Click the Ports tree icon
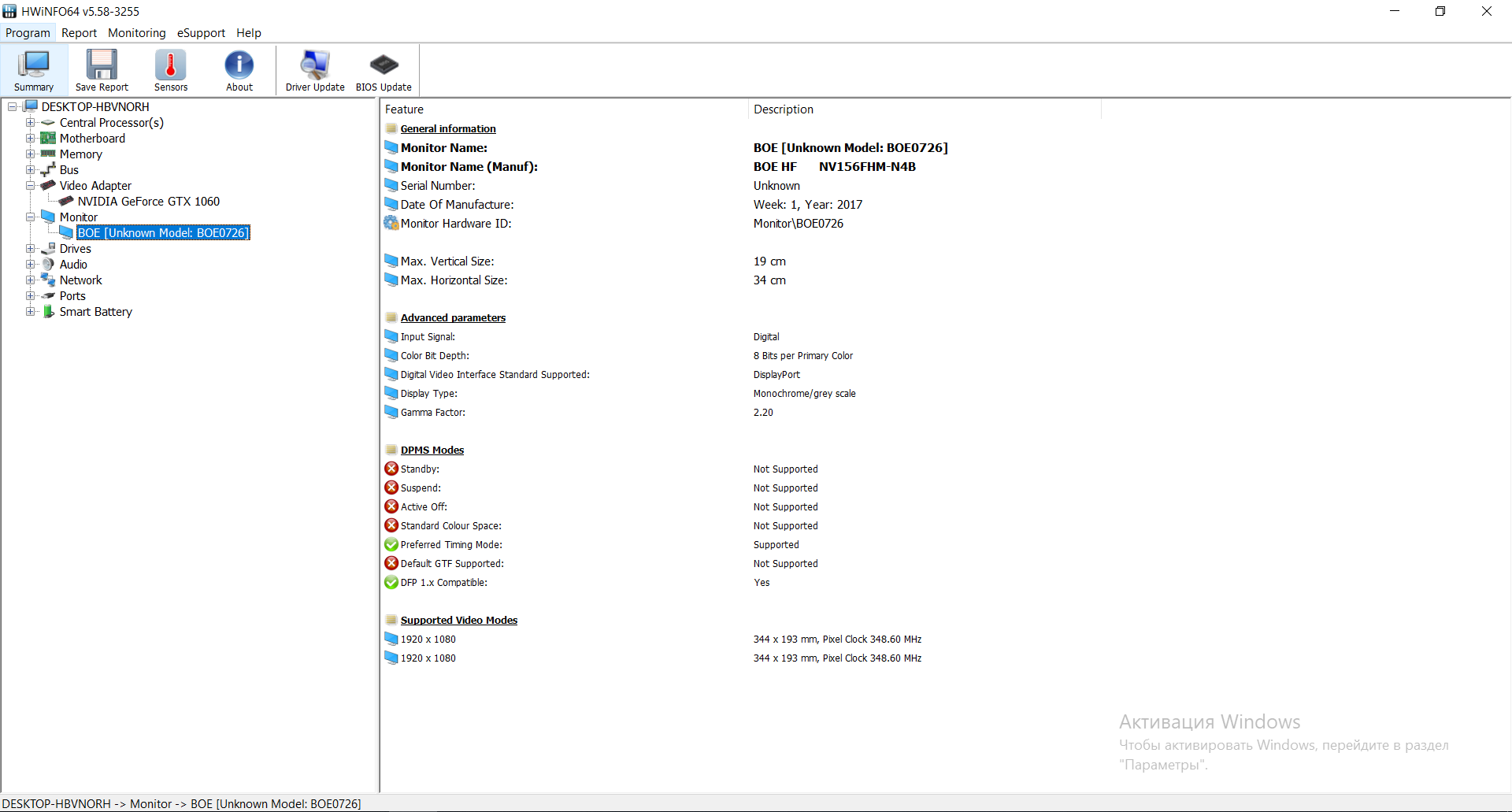 click(x=48, y=296)
